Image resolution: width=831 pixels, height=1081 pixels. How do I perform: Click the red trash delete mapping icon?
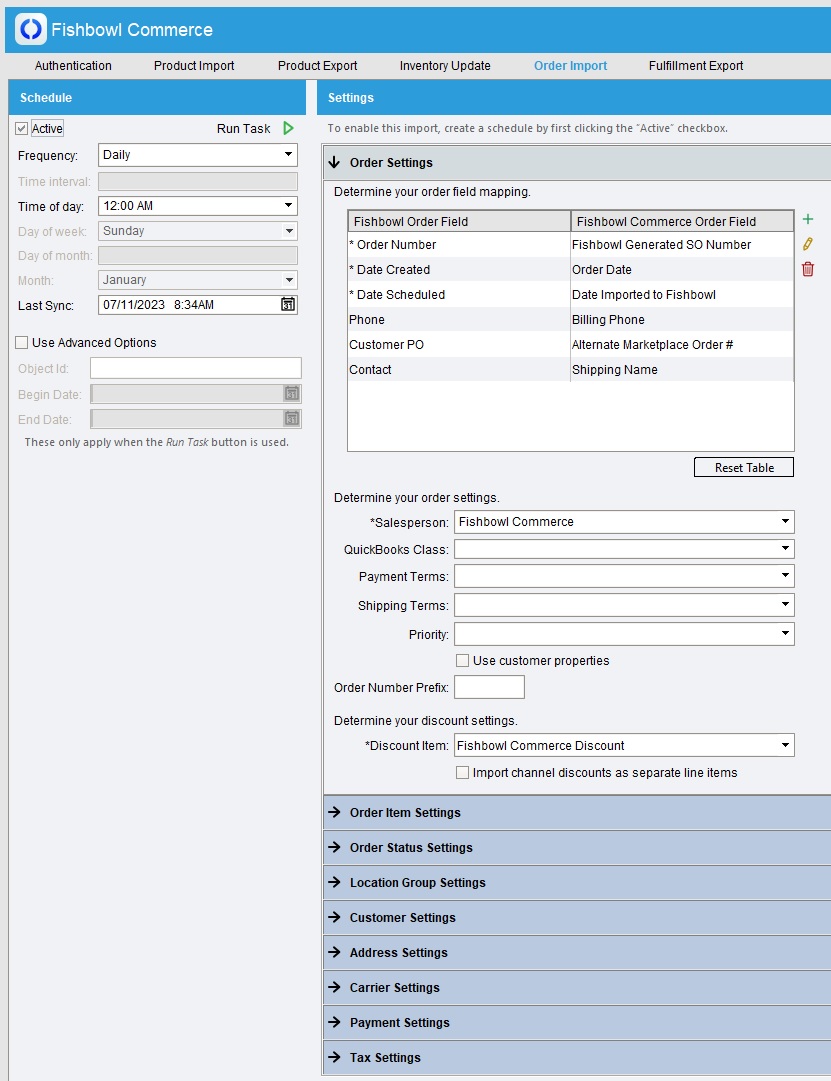(x=808, y=269)
